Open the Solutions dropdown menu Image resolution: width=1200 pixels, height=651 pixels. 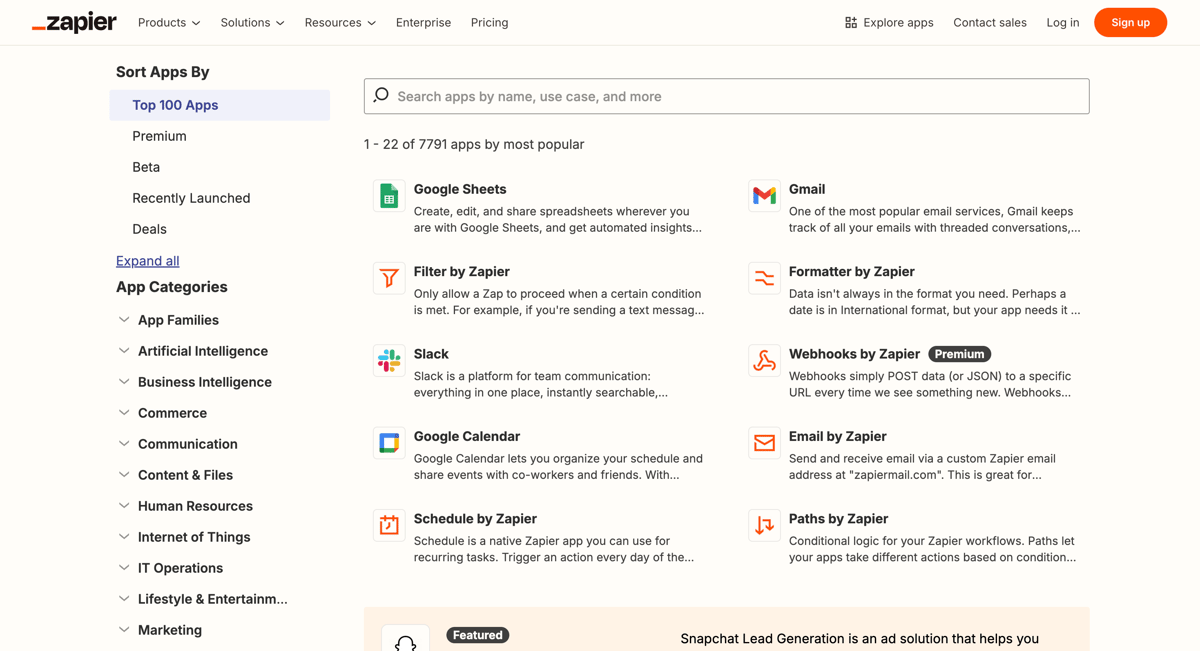[252, 22]
